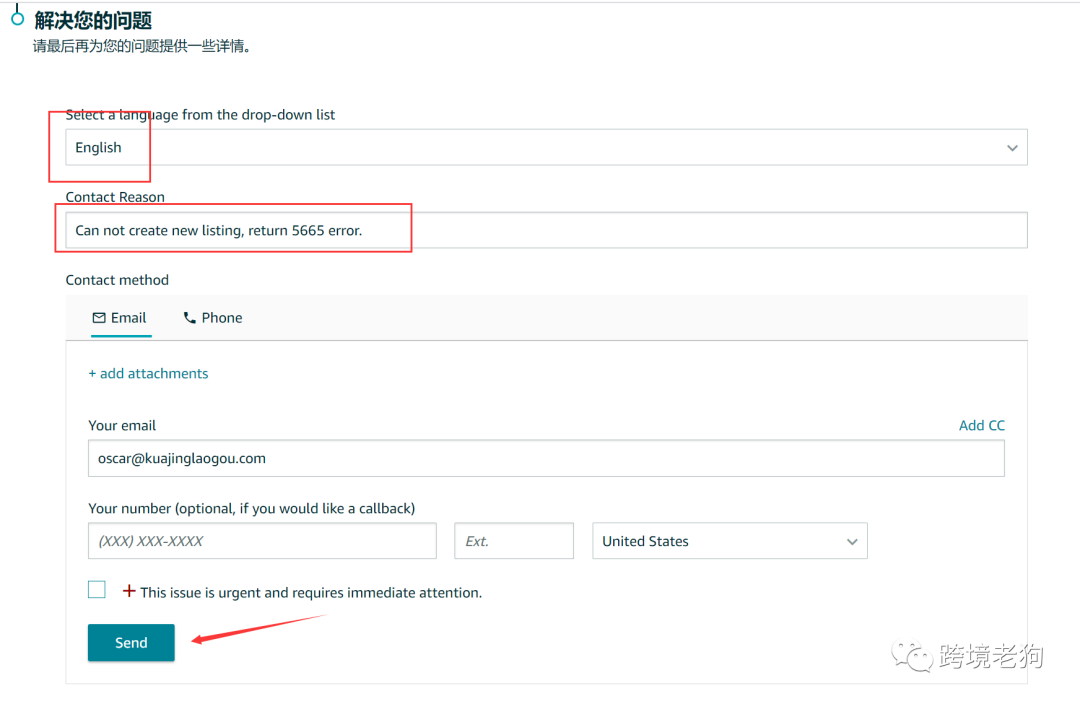This screenshot has height=704, width=1080.
Task: Click the phone handset icon
Action: pos(189,318)
